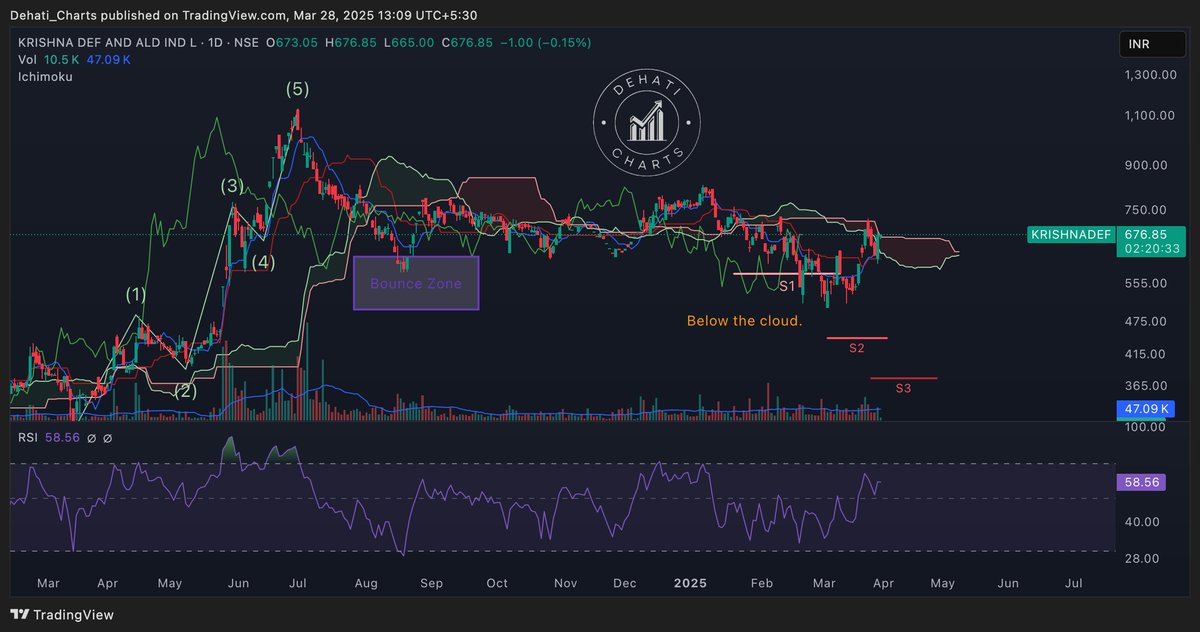Select the wave label (5)

click(297, 89)
